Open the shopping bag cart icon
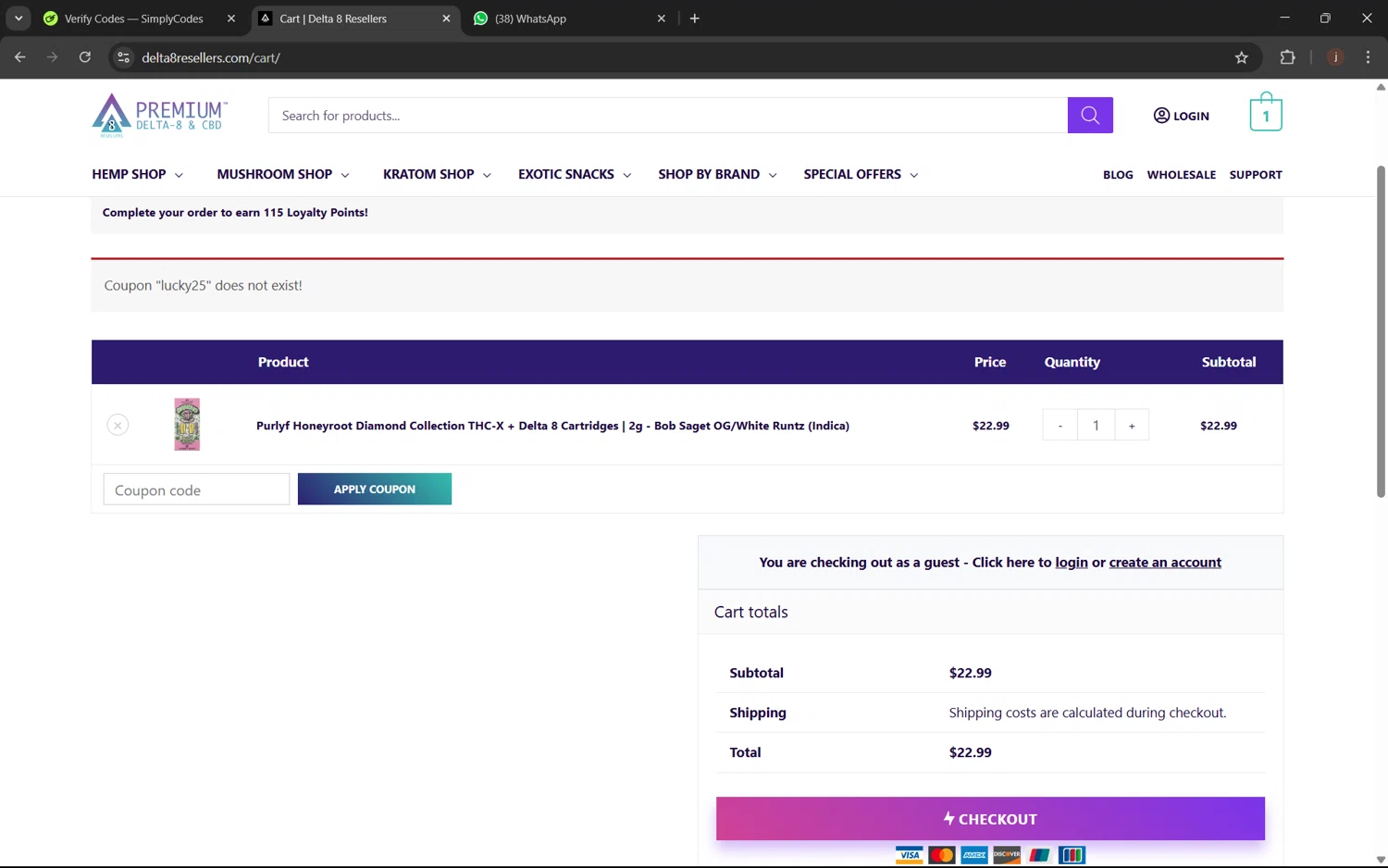 coord(1266,113)
